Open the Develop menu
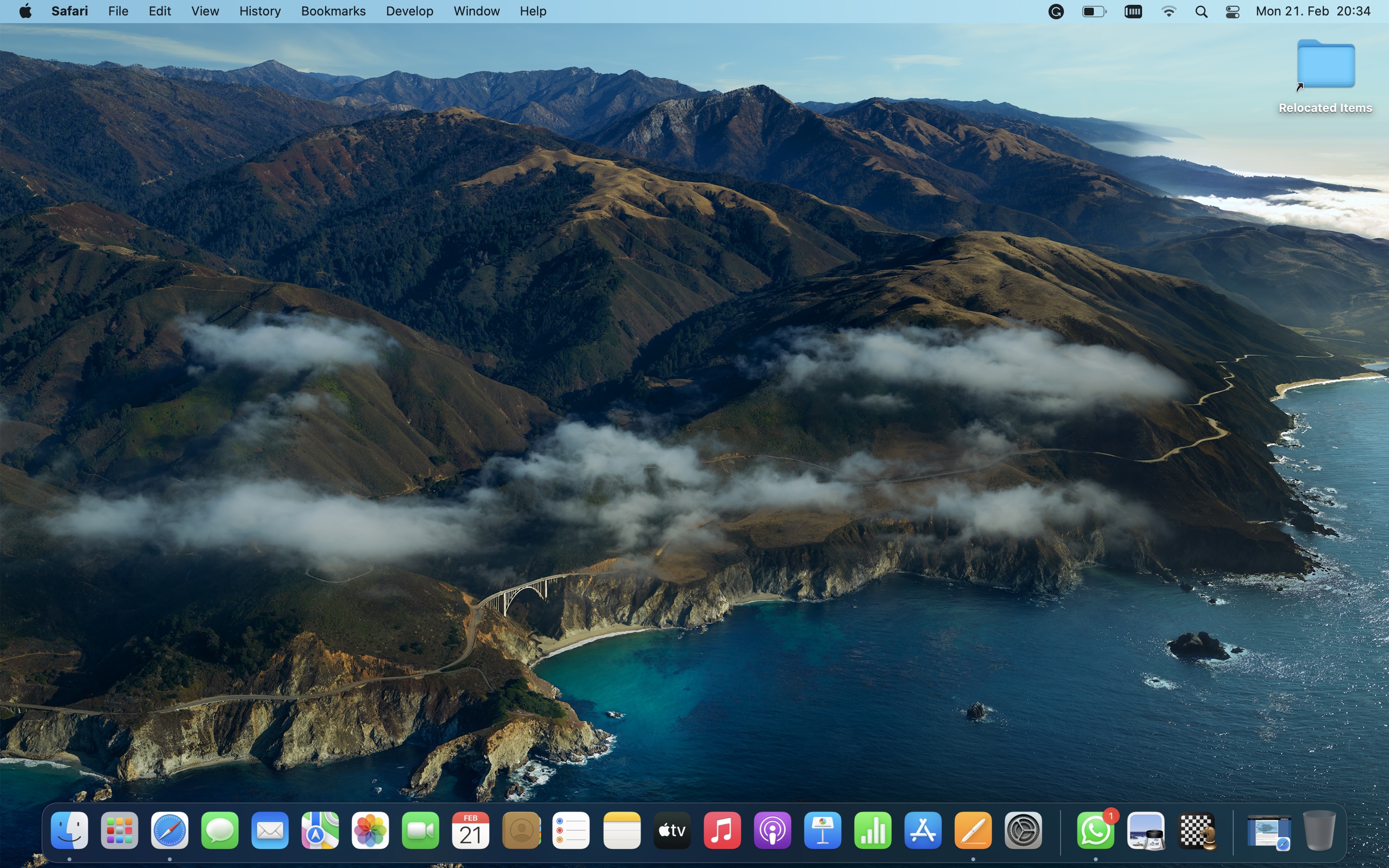 (409, 12)
